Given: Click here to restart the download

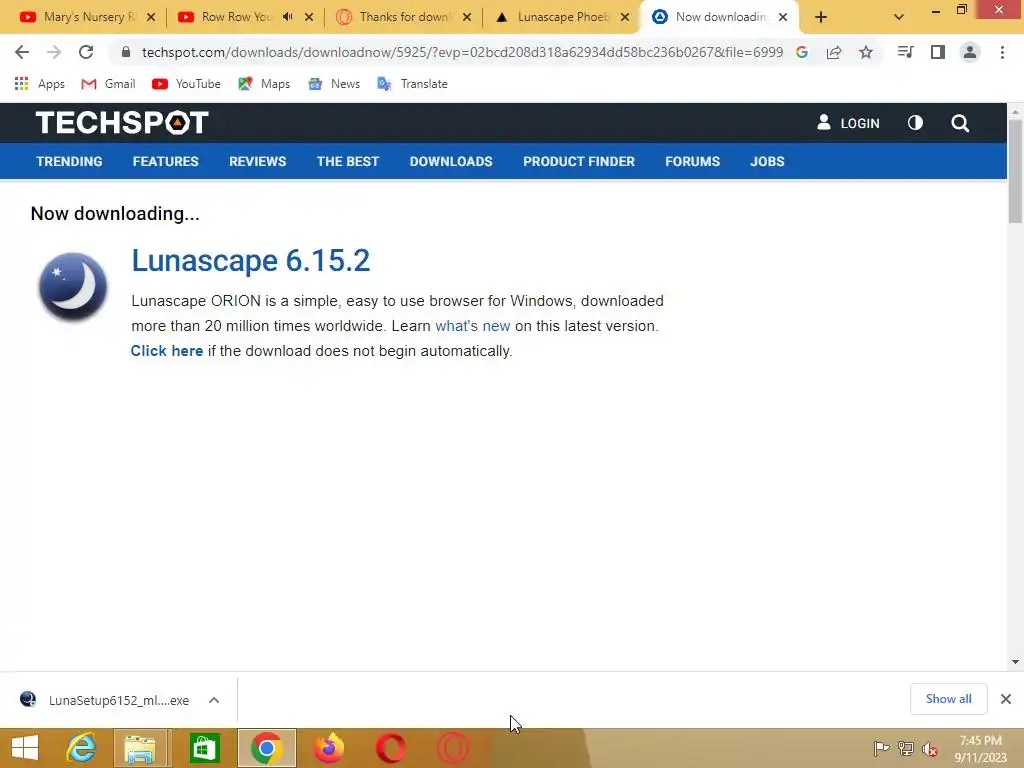Looking at the screenshot, I should (x=167, y=351).
